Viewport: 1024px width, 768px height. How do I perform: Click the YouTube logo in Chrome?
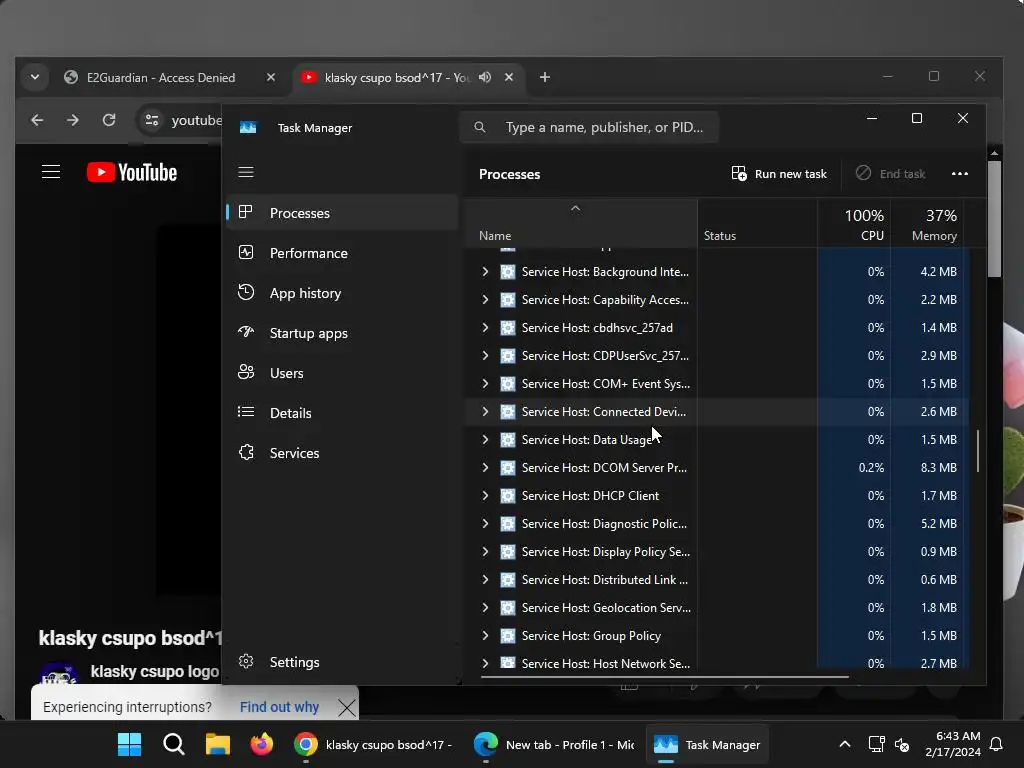tap(132, 172)
